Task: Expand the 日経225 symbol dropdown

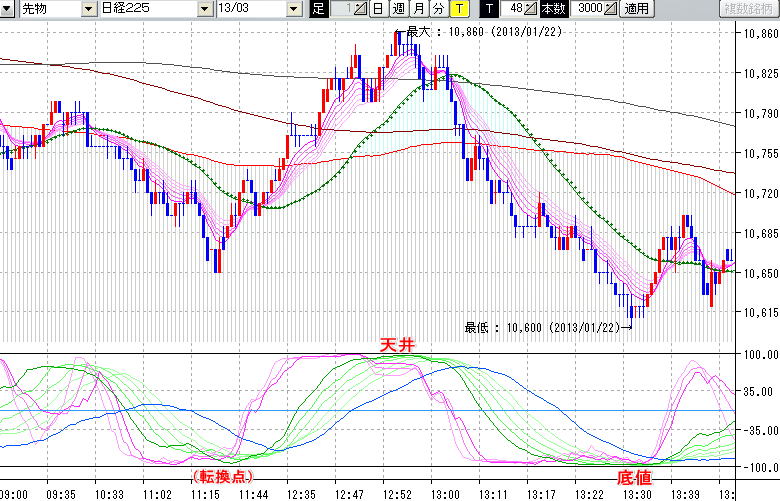Action: click(x=205, y=9)
